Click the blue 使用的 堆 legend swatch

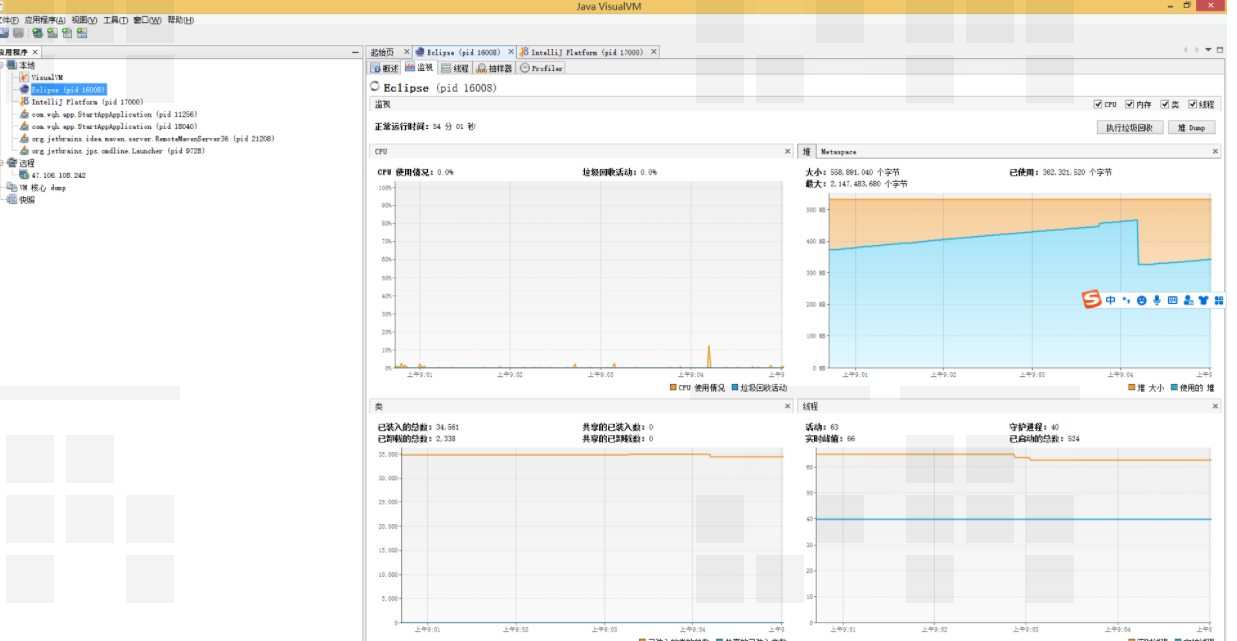tap(1174, 387)
